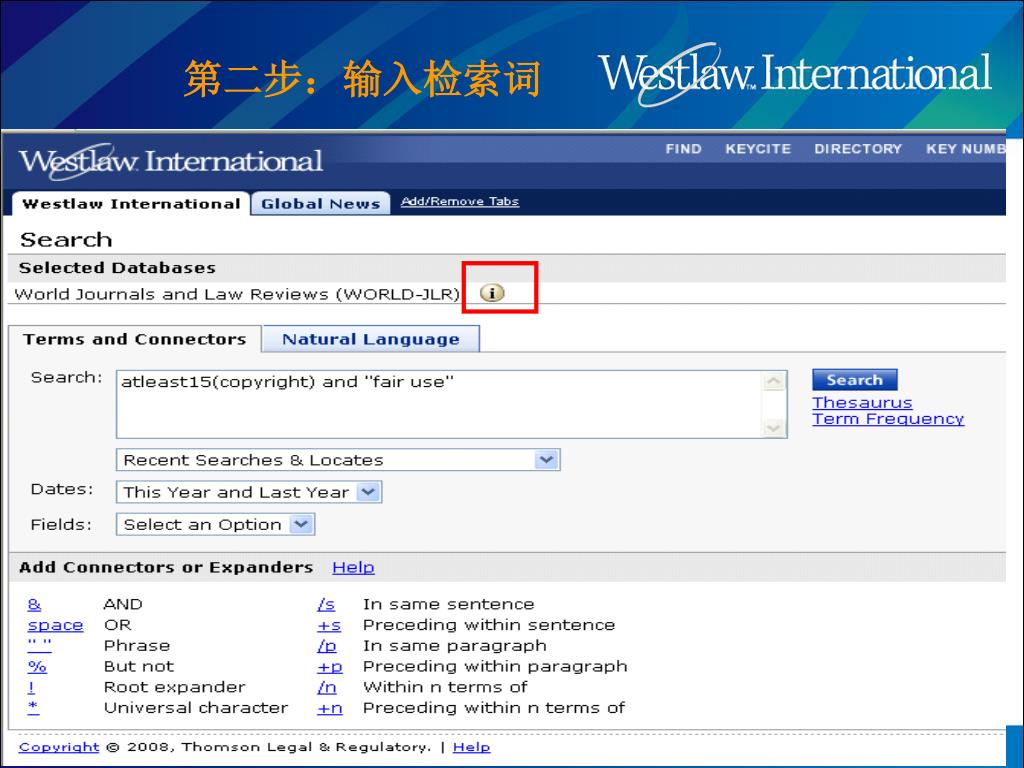Image resolution: width=1024 pixels, height=768 pixels.
Task: Open the KEY NUMB menu item
Action: 965,149
